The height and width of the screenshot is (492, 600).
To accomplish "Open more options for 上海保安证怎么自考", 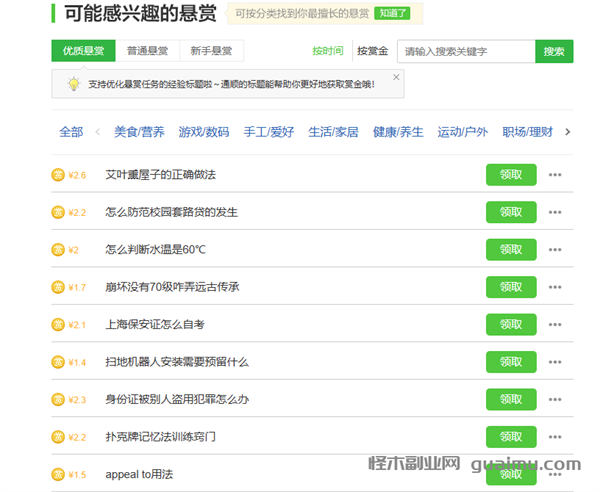I will (555, 325).
